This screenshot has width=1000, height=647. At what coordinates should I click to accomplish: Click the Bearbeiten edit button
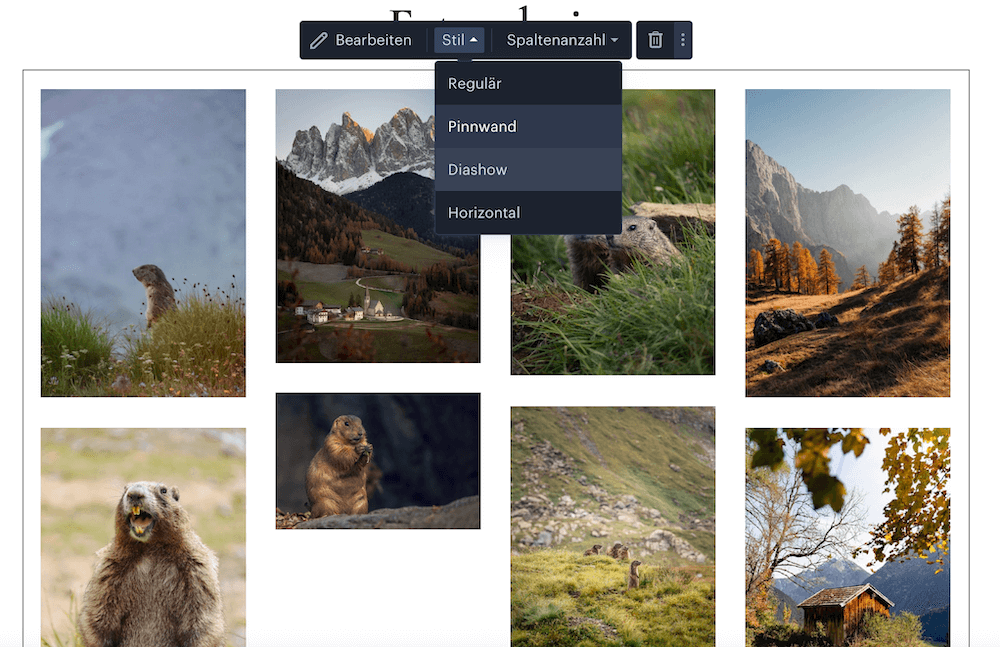[x=361, y=40]
